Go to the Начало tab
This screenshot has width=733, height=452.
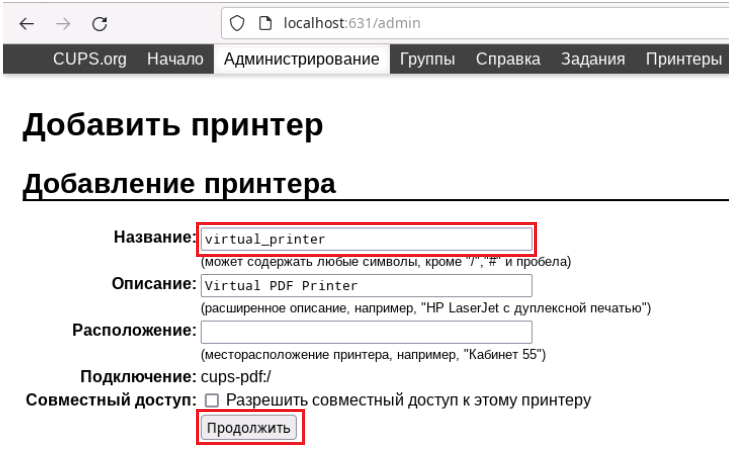(x=175, y=59)
